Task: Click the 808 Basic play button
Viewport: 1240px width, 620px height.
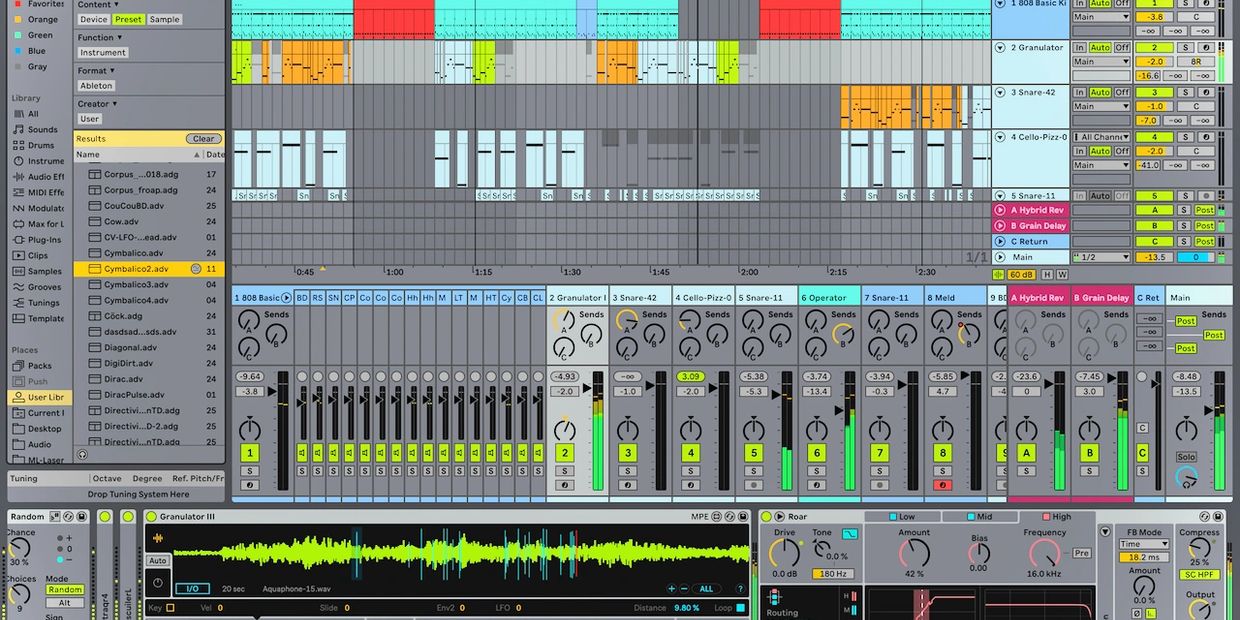Action: point(287,298)
